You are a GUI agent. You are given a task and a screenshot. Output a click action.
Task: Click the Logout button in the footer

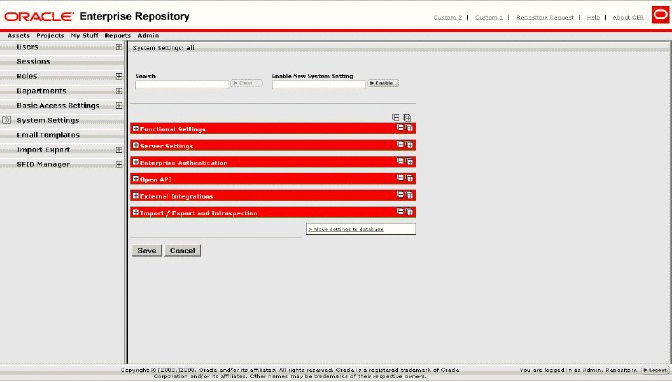[x=655, y=370]
